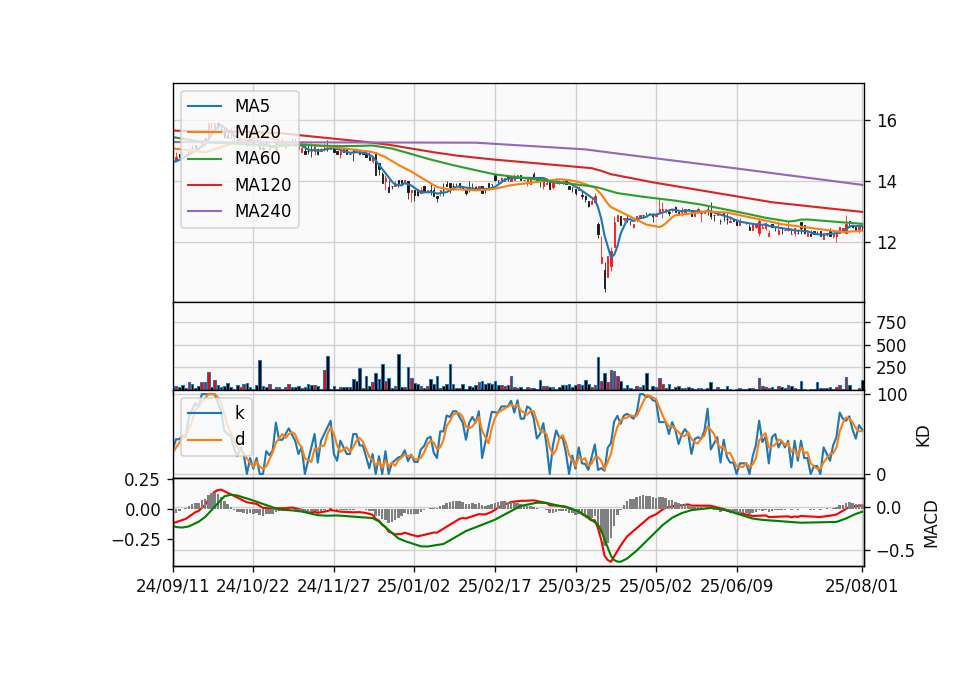This screenshot has height=690, width=960.
Task: Click the red MA120 legend line swatch
Action: pyautogui.click(x=204, y=185)
